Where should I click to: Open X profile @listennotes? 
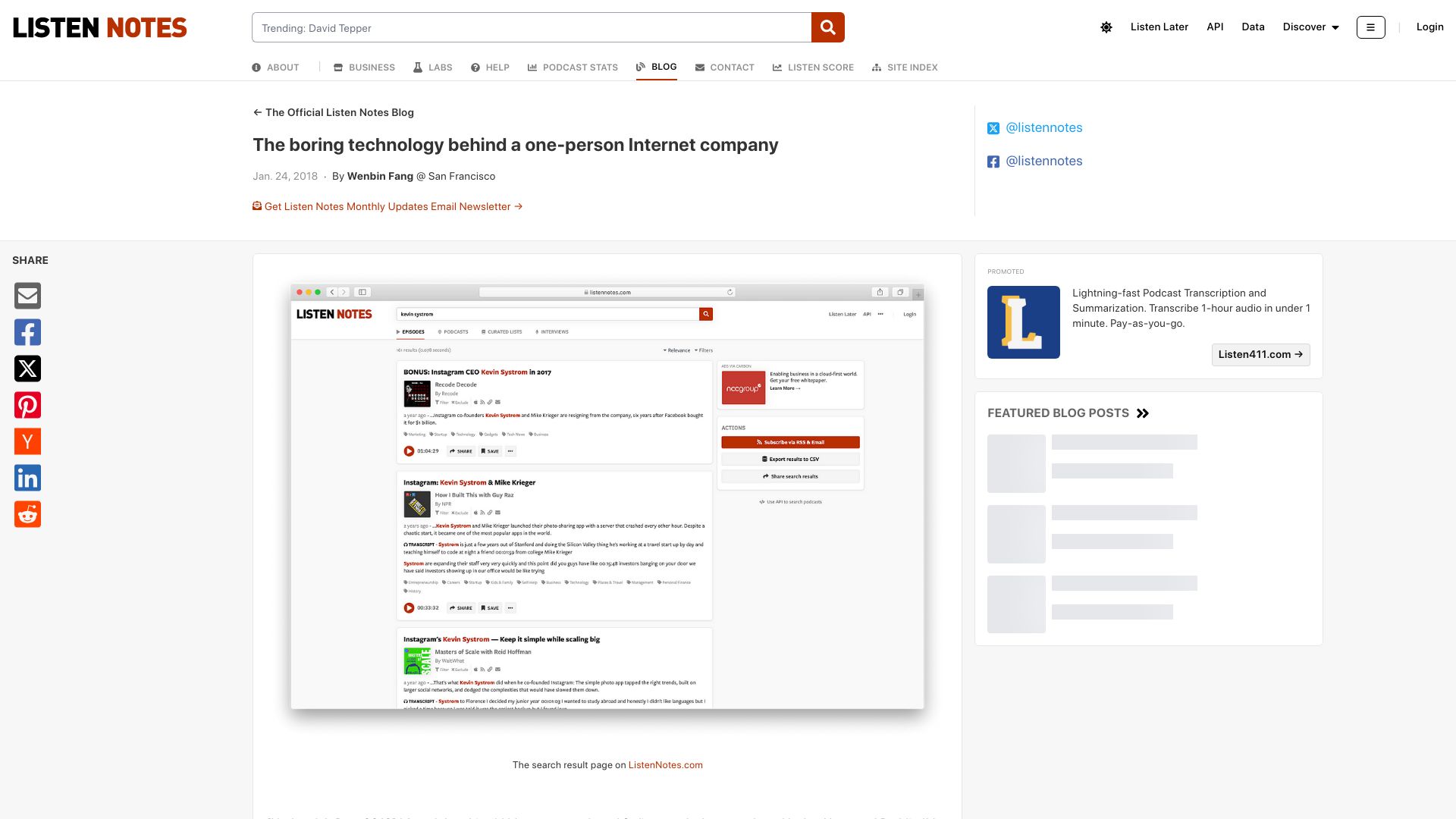(1035, 128)
